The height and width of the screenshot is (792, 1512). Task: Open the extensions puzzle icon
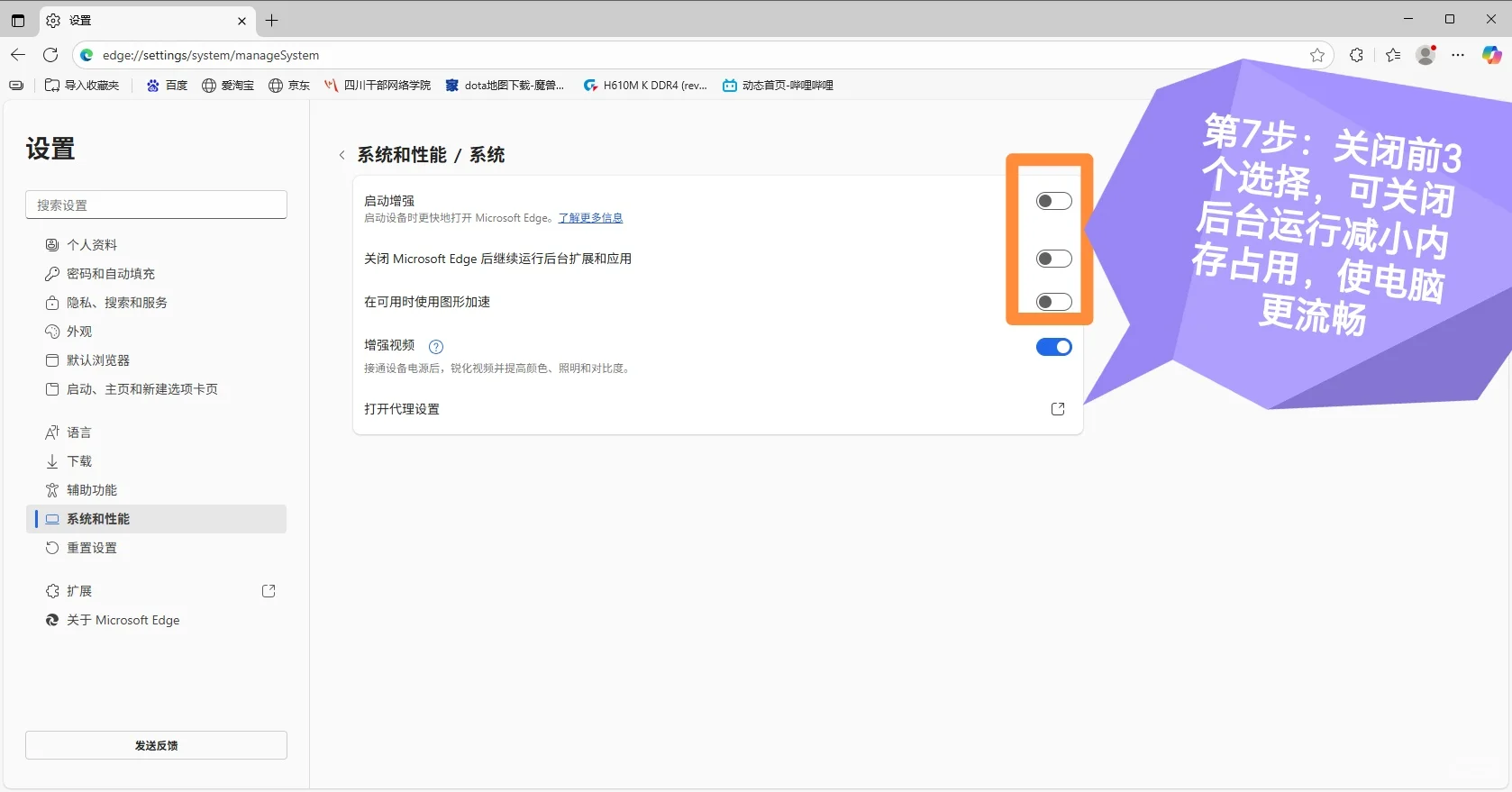[x=1356, y=55]
